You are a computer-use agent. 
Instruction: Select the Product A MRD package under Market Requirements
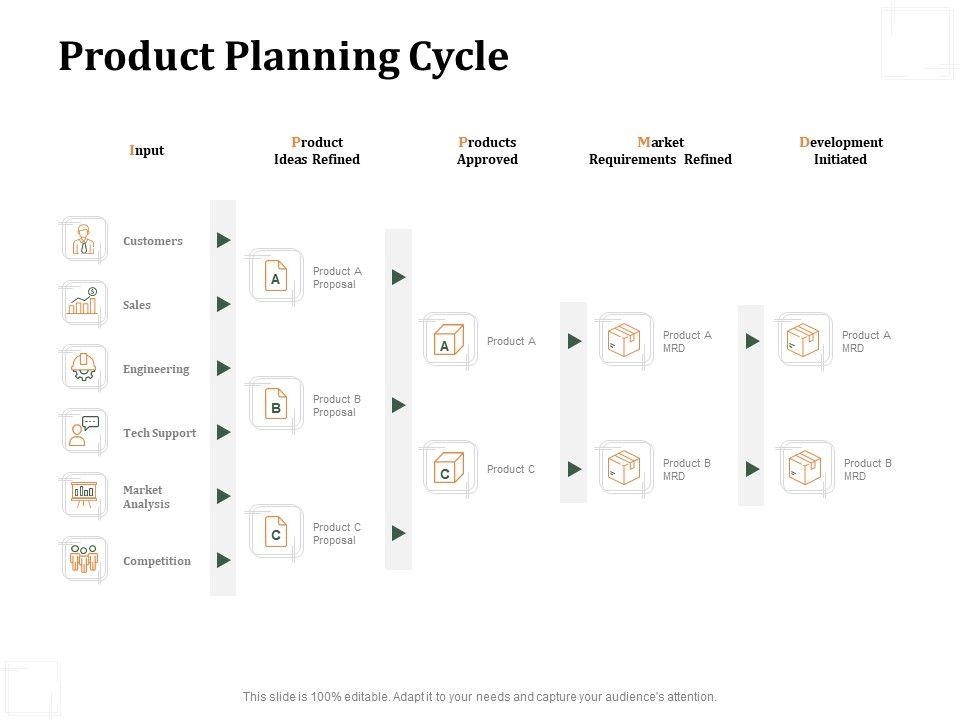click(x=623, y=341)
